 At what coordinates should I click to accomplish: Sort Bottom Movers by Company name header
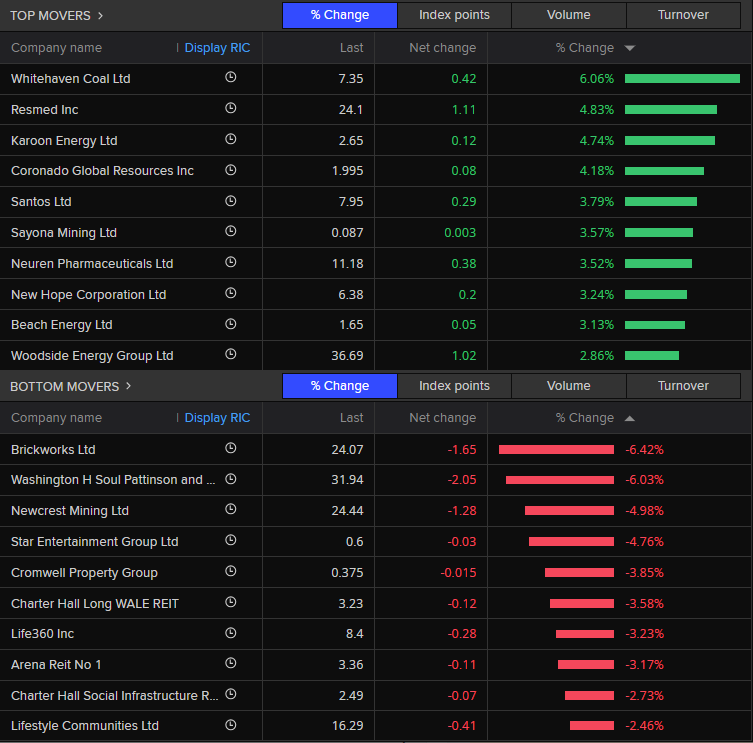coord(56,418)
